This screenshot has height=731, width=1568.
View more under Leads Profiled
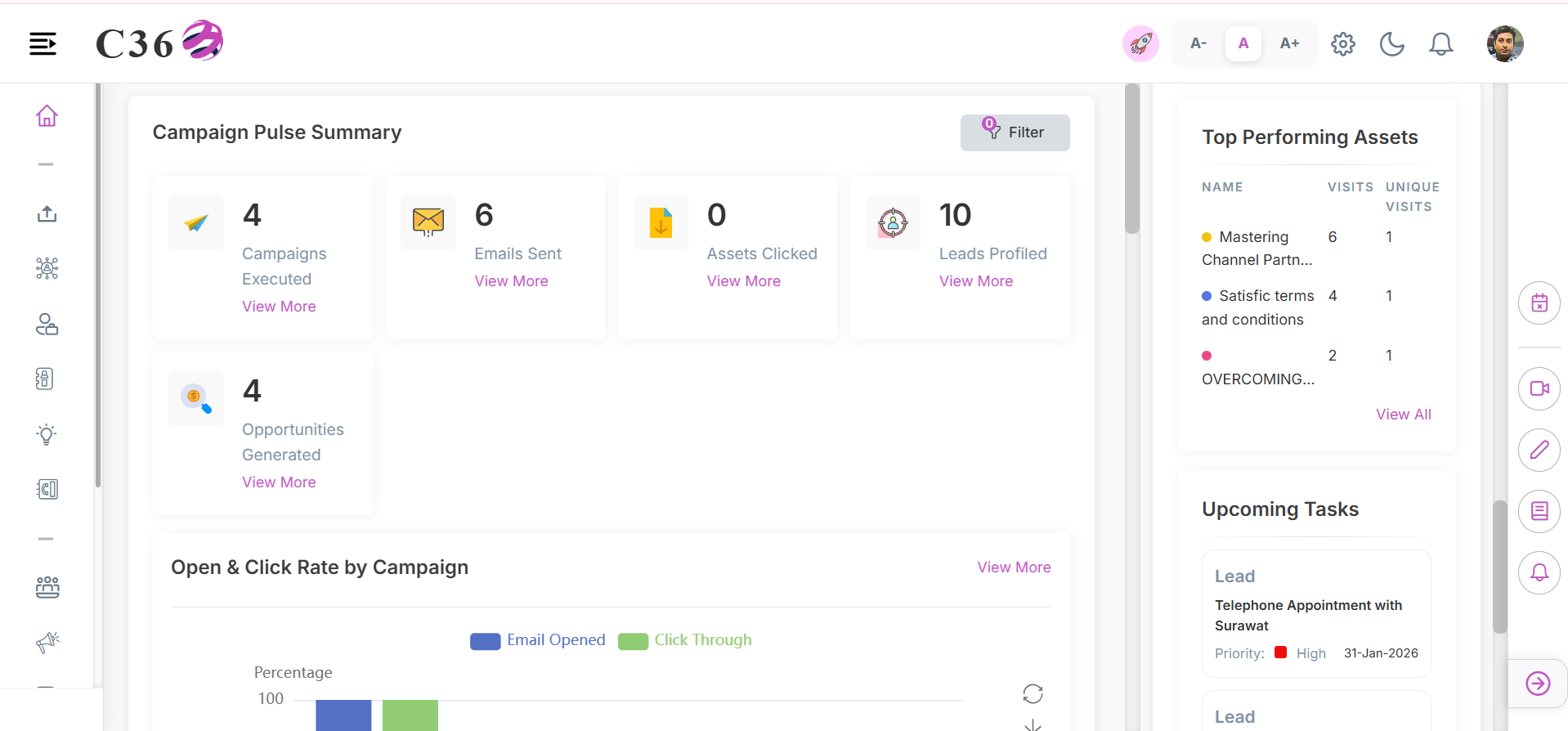(975, 281)
